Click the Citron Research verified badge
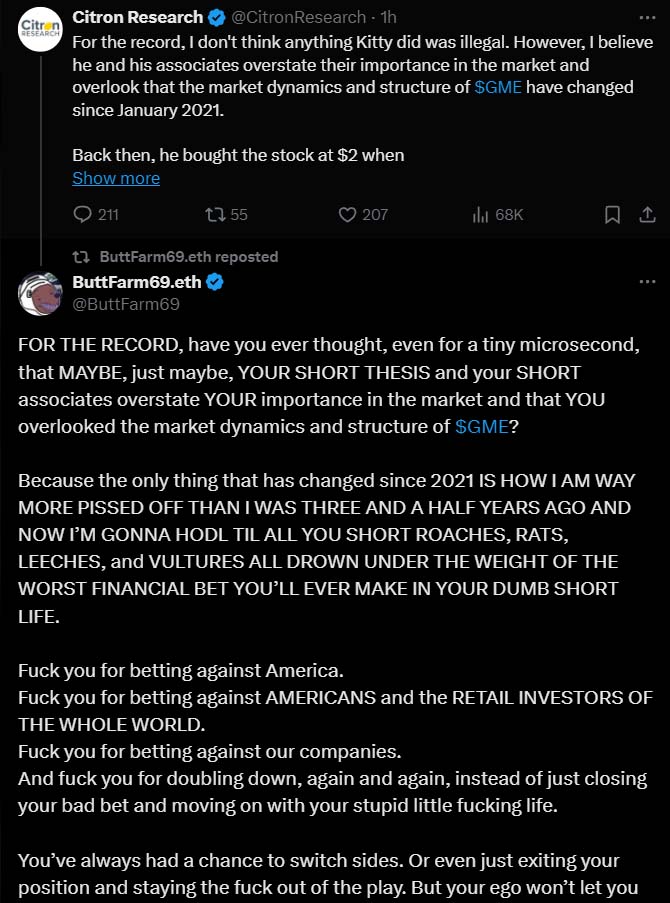This screenshot has height=903, width=670. [217, 18]
